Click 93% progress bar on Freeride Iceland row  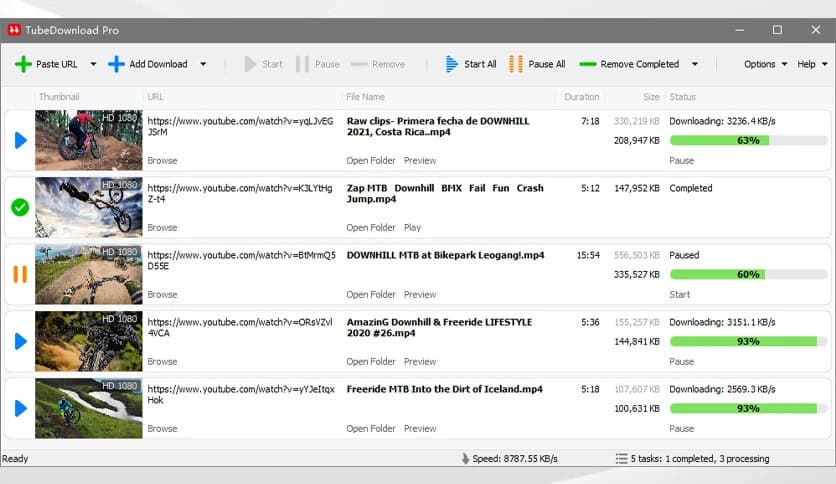click(x=748, y=408)
